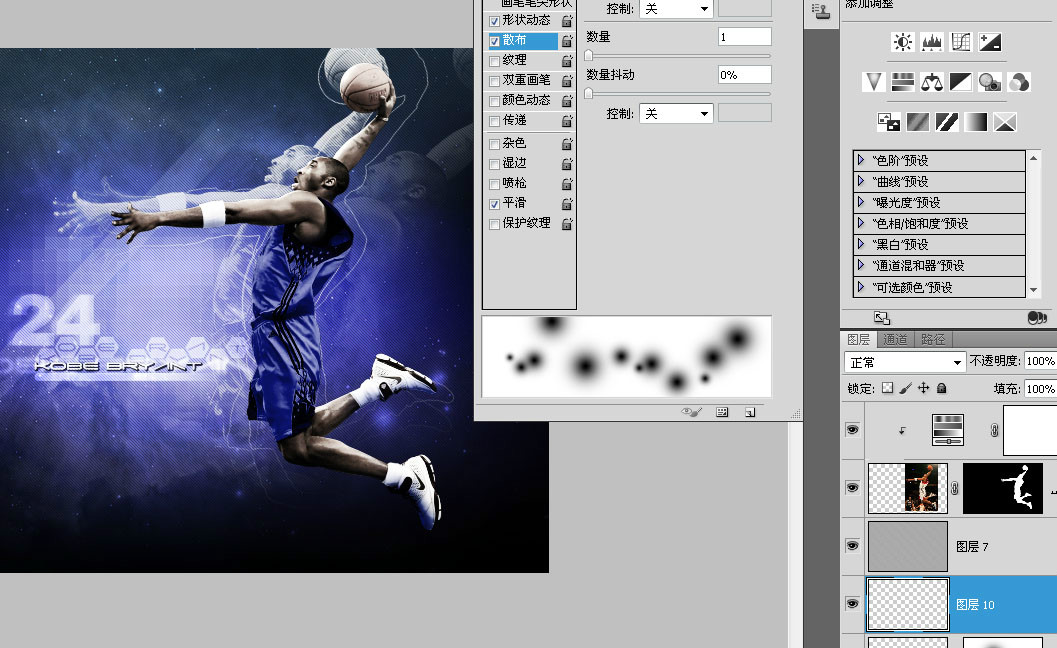Open Preset Manager icon below brush preview
This screenshot has width=1057, height=648.
pyautogui.click(x=722, y=412)
